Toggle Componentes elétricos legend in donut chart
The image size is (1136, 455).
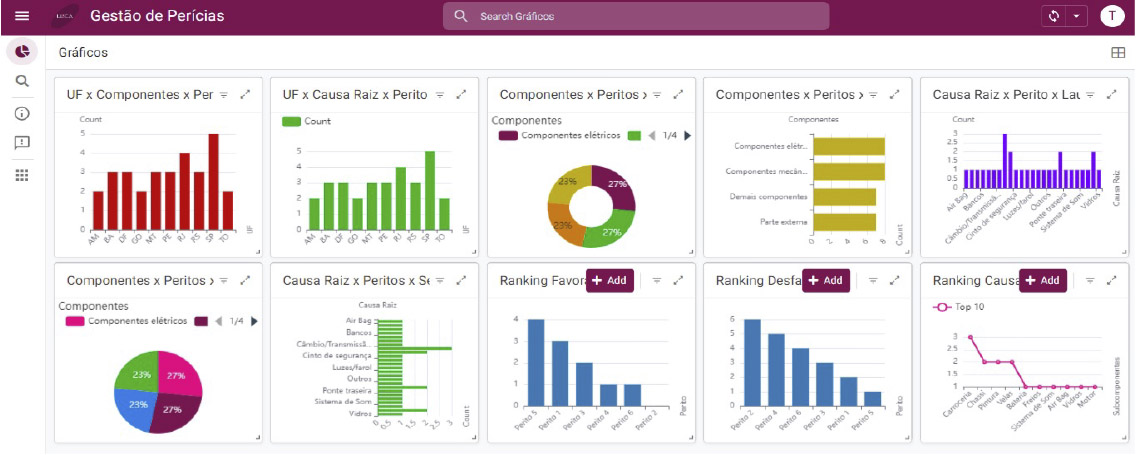560,135
